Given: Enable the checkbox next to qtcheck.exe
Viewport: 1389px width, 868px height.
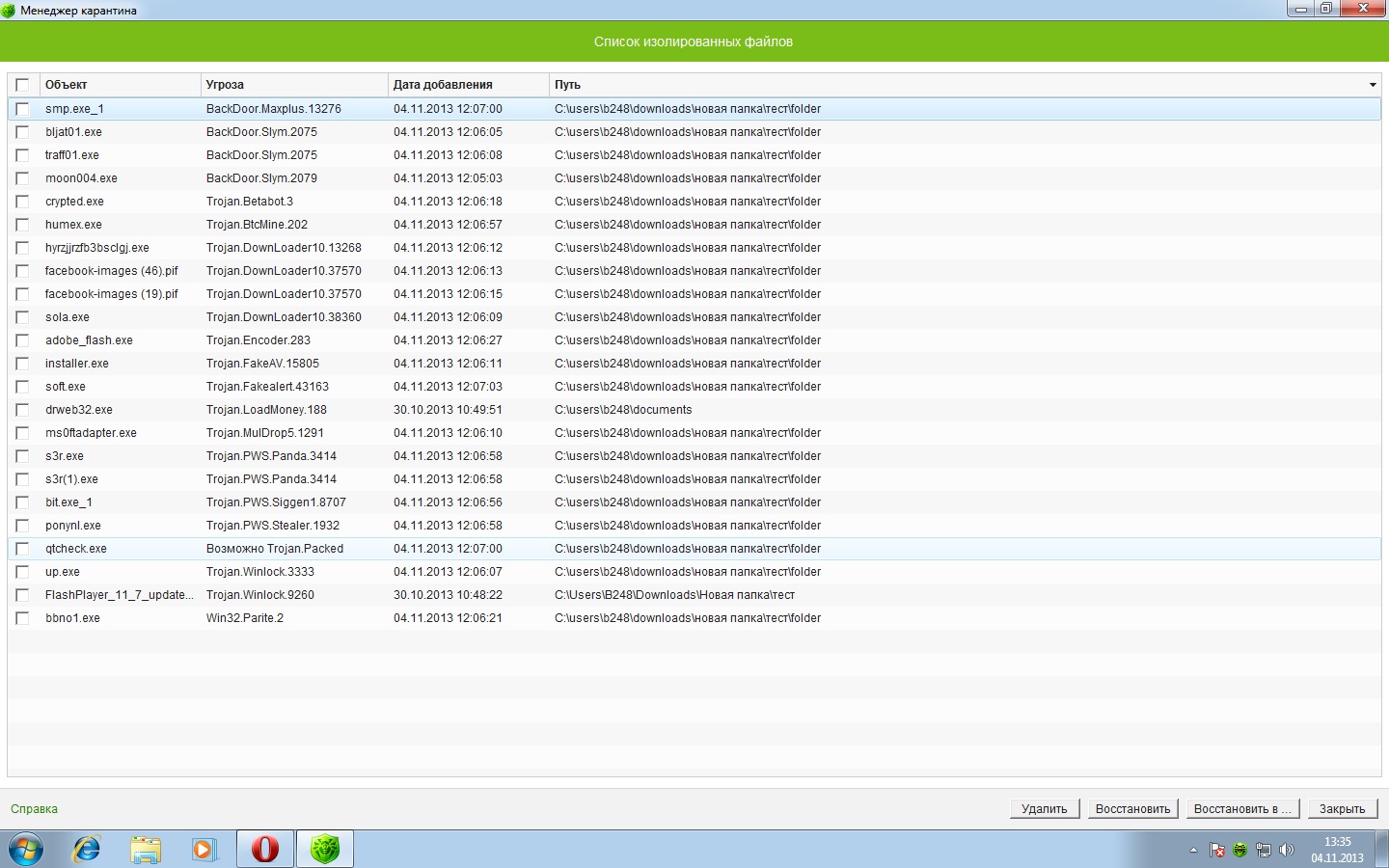Looking at the screenshot, I should point(22,549).
